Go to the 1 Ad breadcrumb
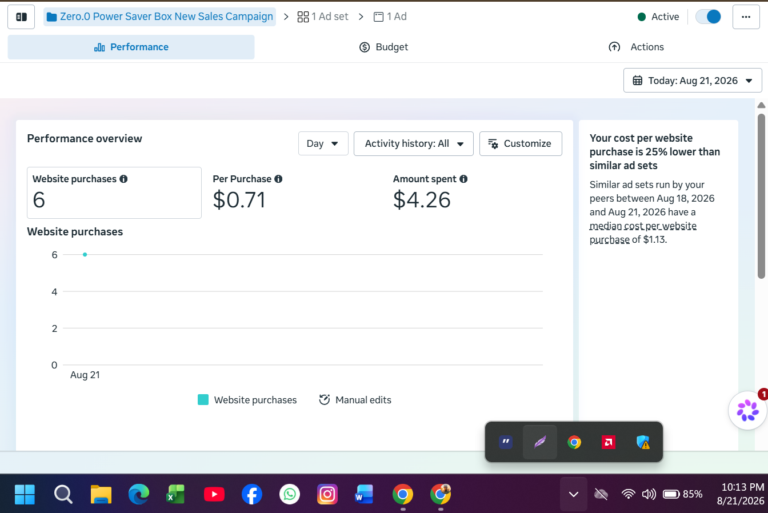Image resolution: width=768 pixels, height=513 pixels. pyautogui.click(x=390, y=17)
